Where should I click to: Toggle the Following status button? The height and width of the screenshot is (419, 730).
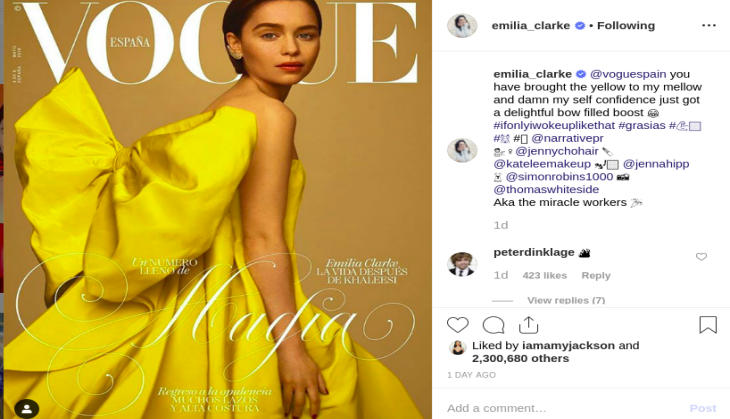click(626, 26)
